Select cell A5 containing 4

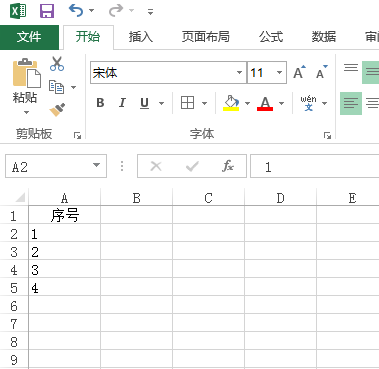click(65, 287)
